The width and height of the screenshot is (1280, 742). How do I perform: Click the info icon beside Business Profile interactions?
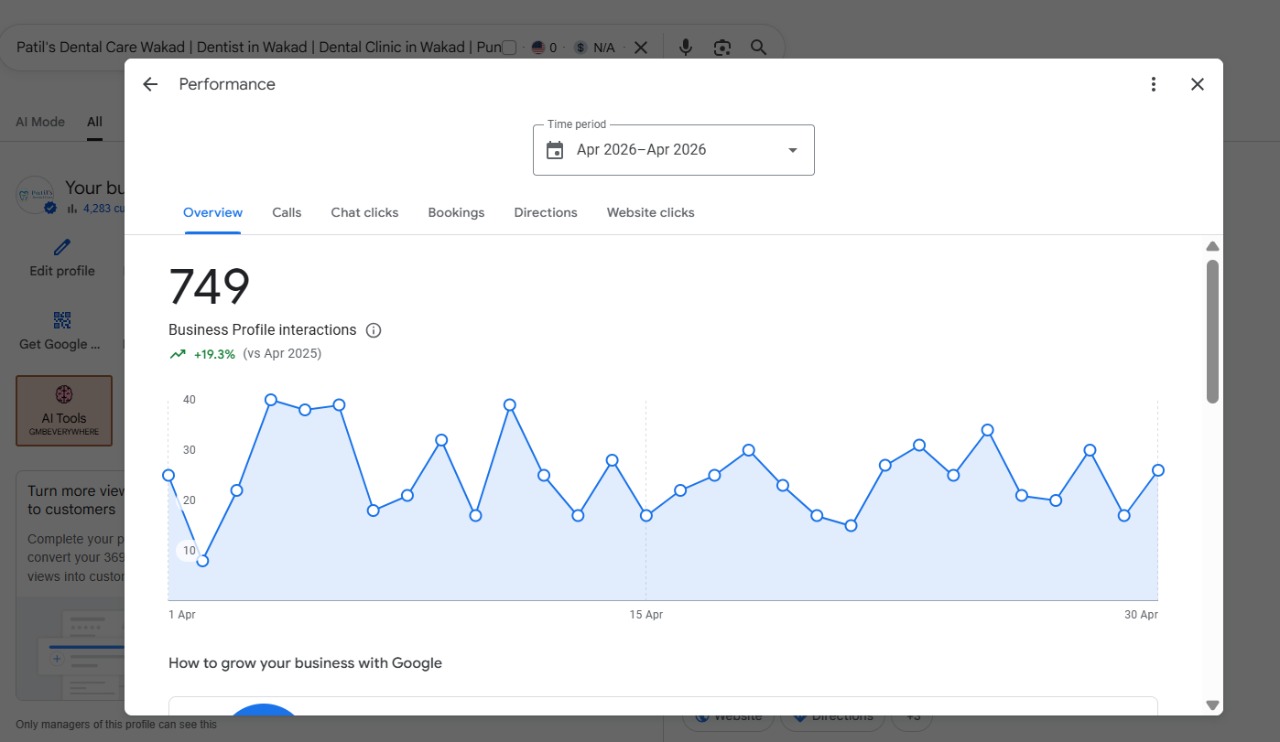click(x=373, y=330)
